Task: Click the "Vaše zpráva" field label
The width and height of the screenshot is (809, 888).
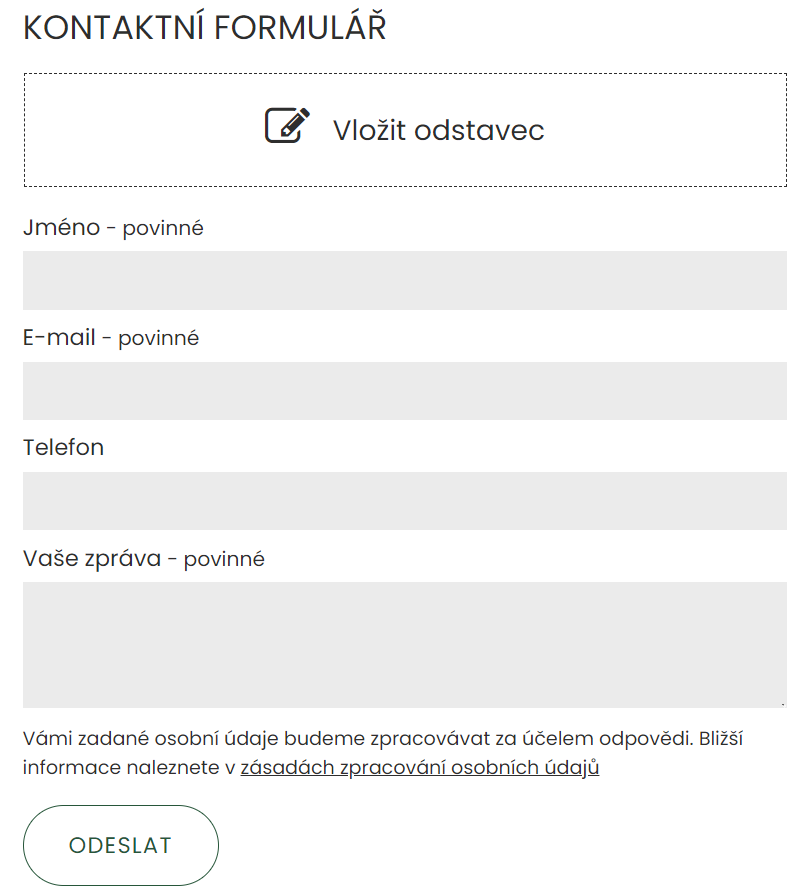Action: click(x=92, y=558)
